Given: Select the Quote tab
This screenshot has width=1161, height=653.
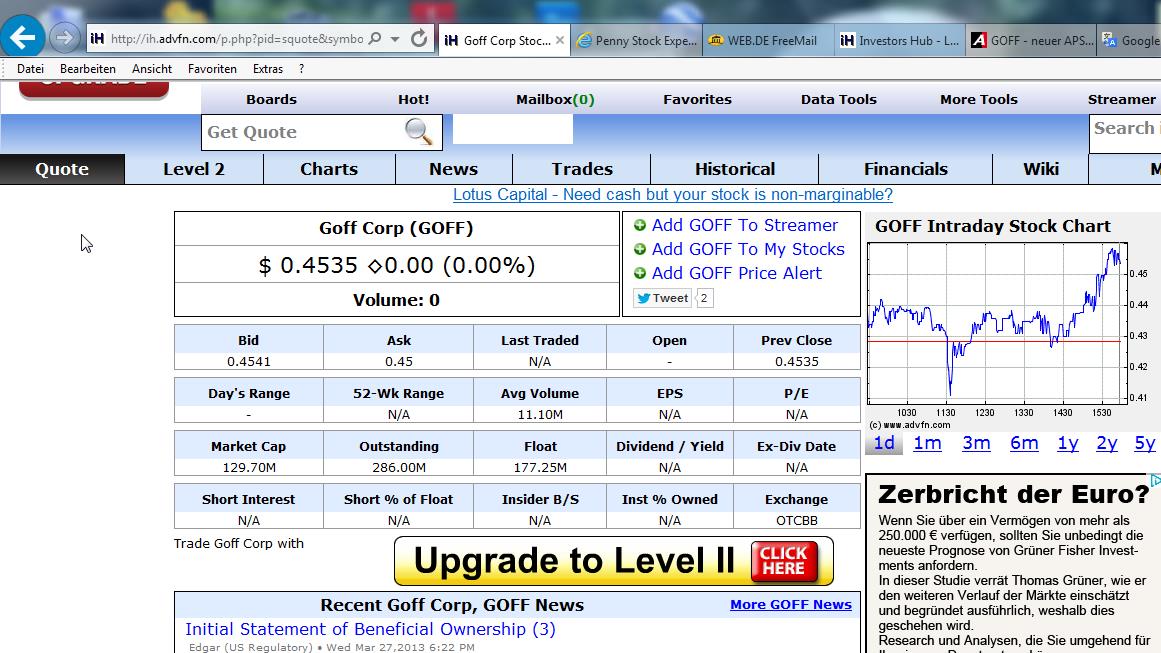Looking at the screenshot, I should pos(62,169).
